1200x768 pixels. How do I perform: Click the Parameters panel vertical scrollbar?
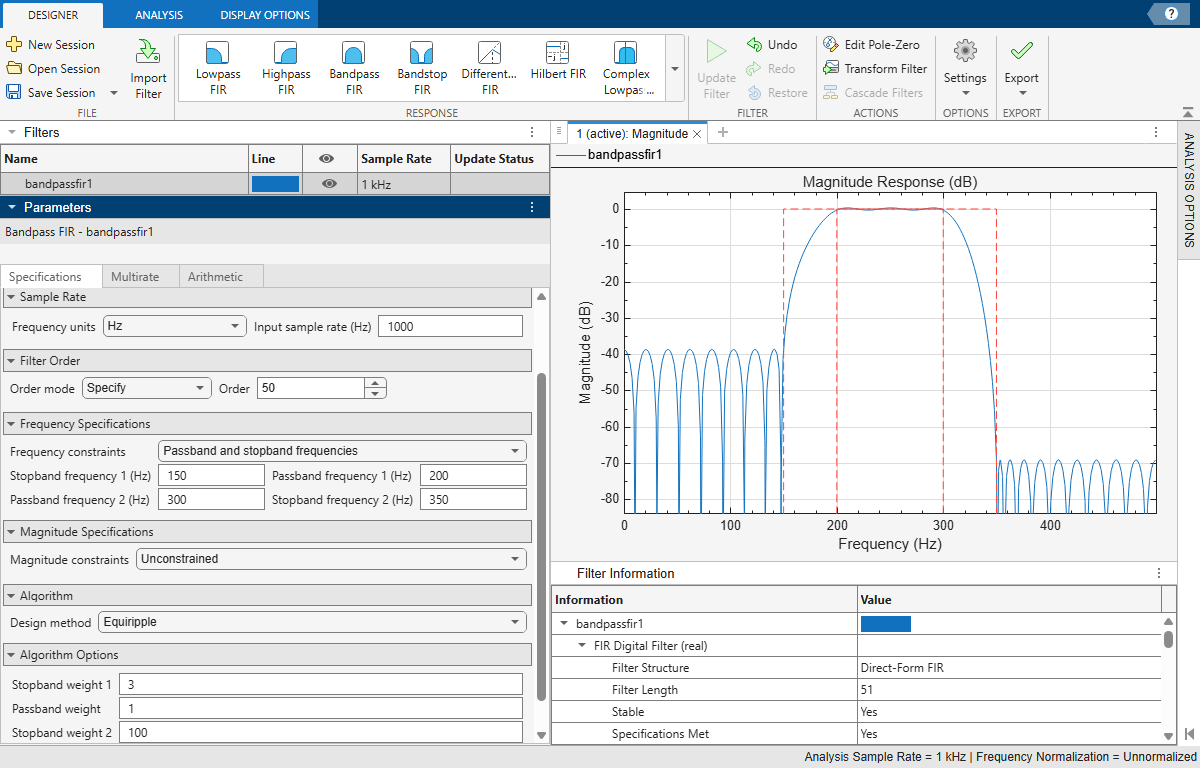click(542, 536)
